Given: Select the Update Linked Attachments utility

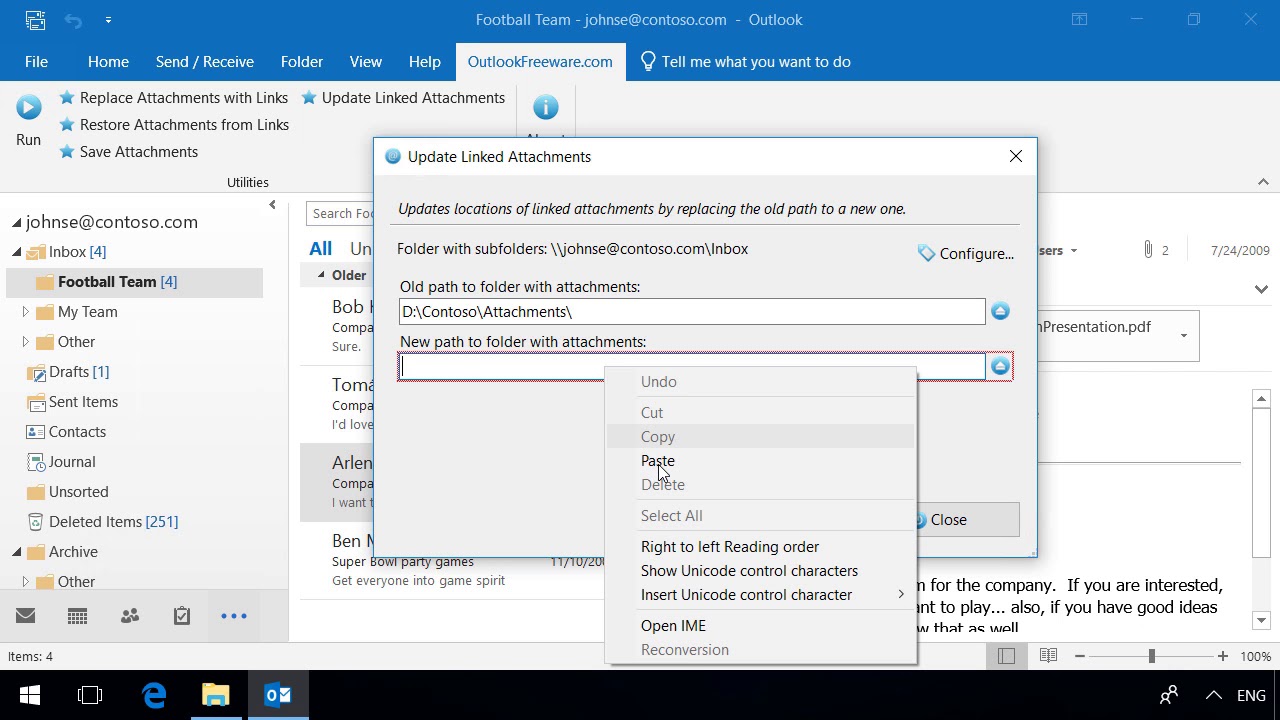Looking at the screenshot, I should (403, 98).
